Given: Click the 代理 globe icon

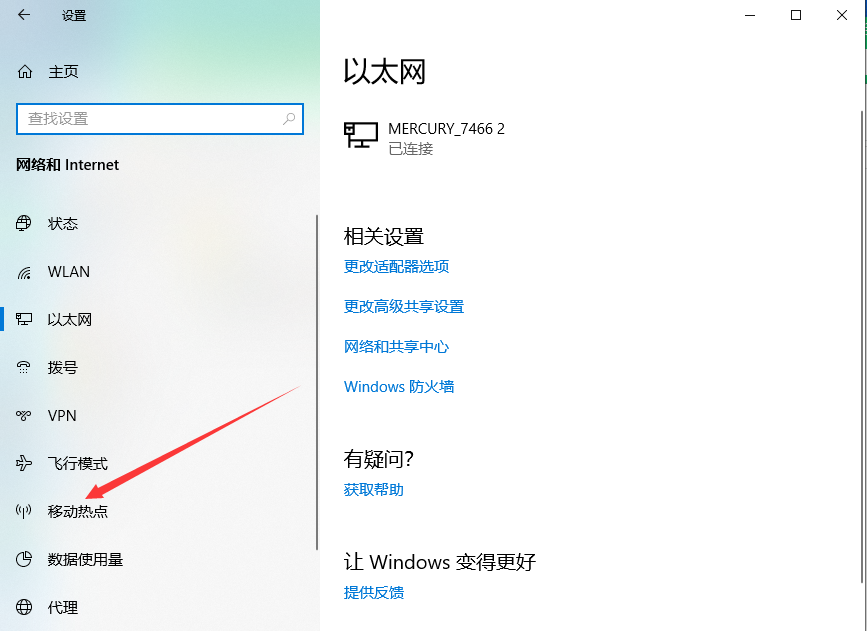Looking at the screenshot, I should [x=24, y=607].
